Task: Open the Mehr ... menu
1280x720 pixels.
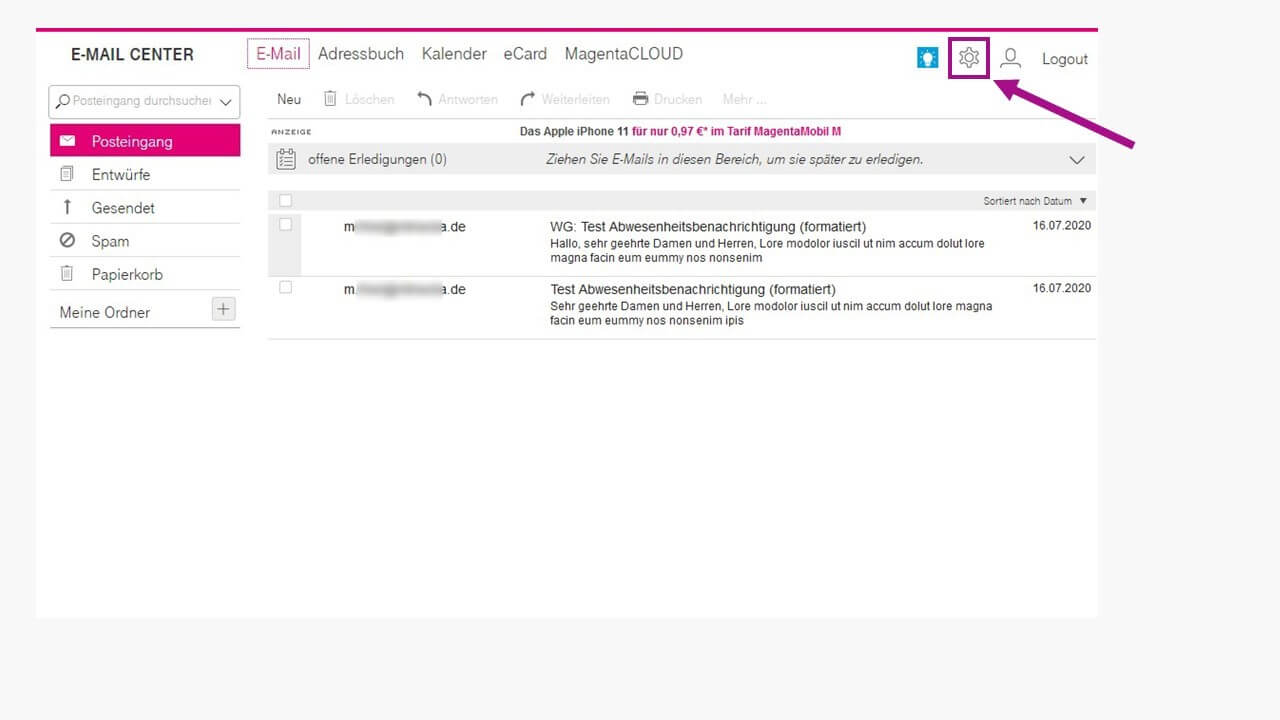Action: pyautogui.click(x=744, y=99)
